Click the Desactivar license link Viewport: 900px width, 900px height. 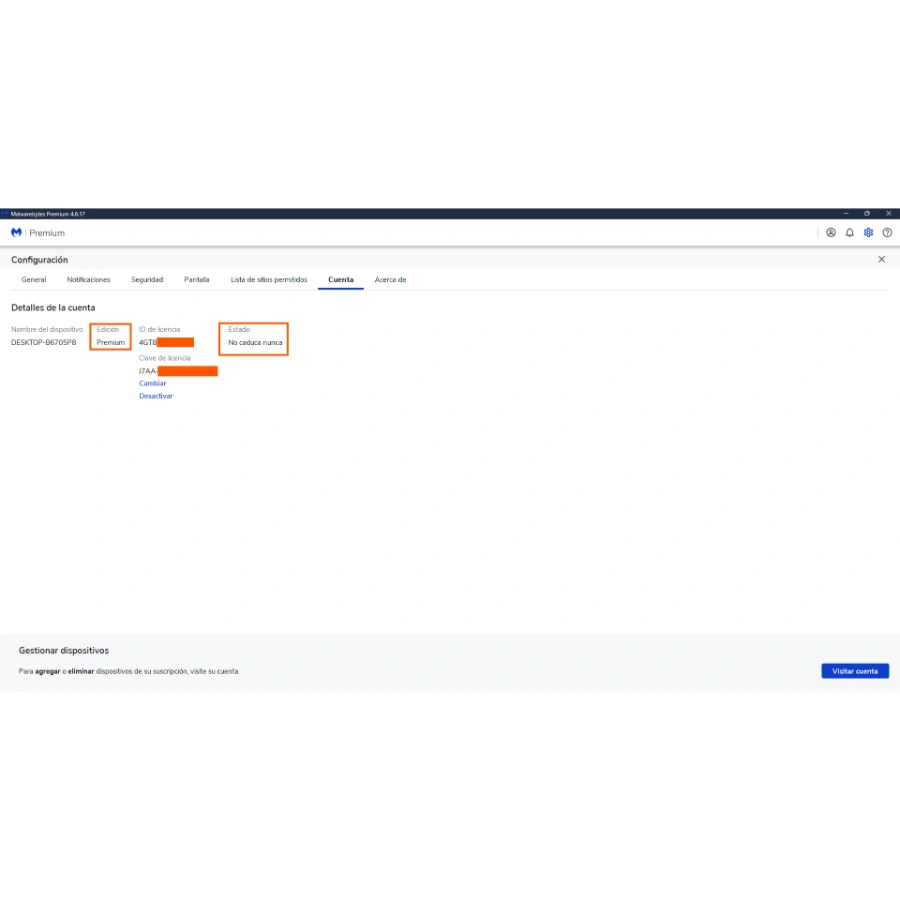pyautogui.click(x=156, y=396)
